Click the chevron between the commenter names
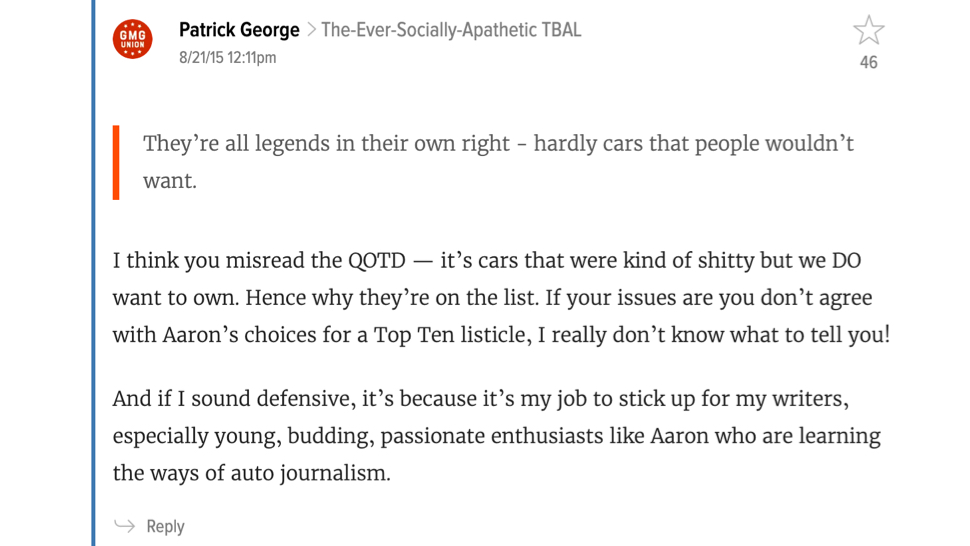This screenshot has height=546, width=970. [x=311, y=30]
